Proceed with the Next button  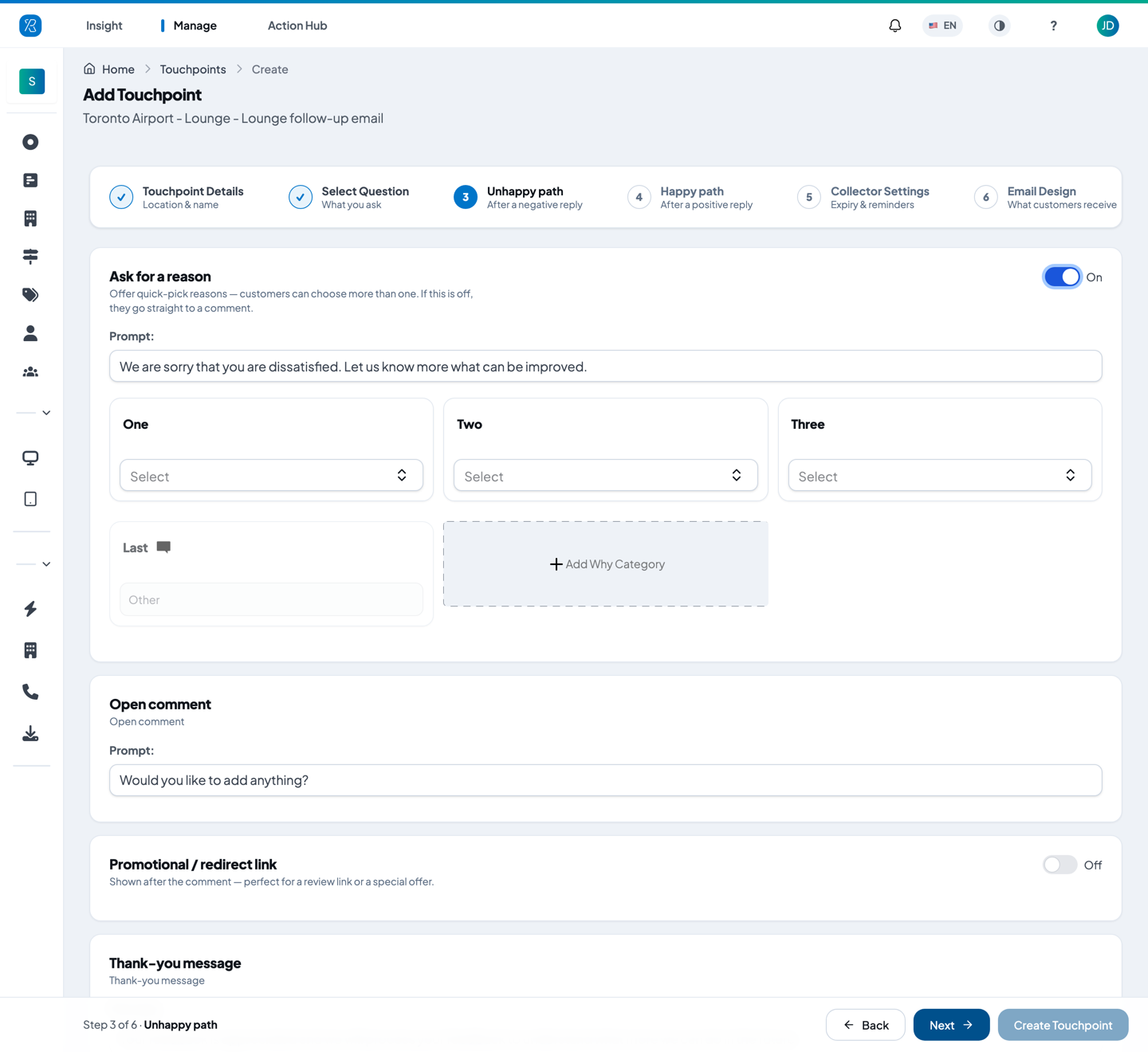coord(952,1025)
